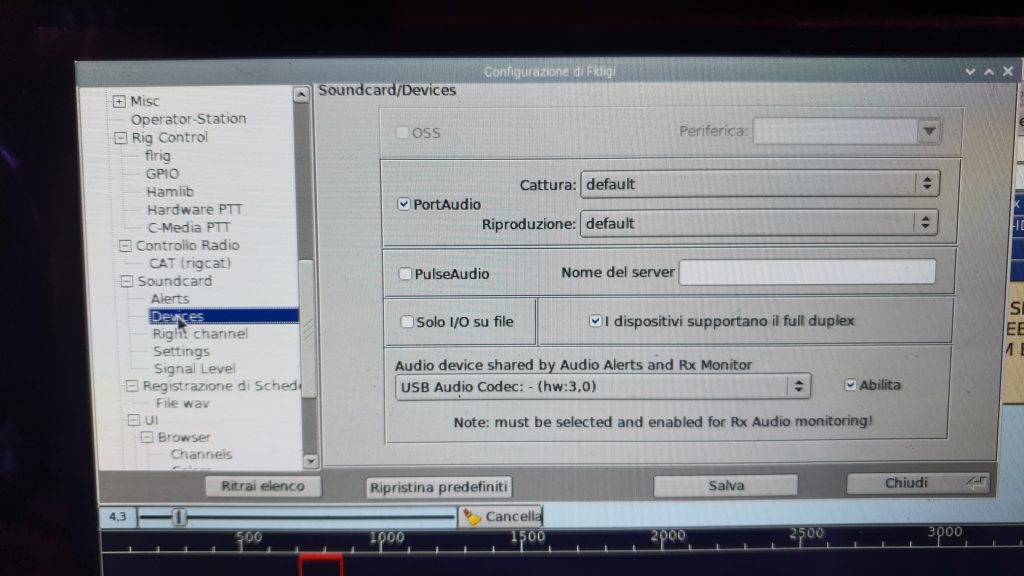The height and width of the screenshot is (576, 1024).
Task: Enable the OSS checkbox
Action: click(402, 133)
